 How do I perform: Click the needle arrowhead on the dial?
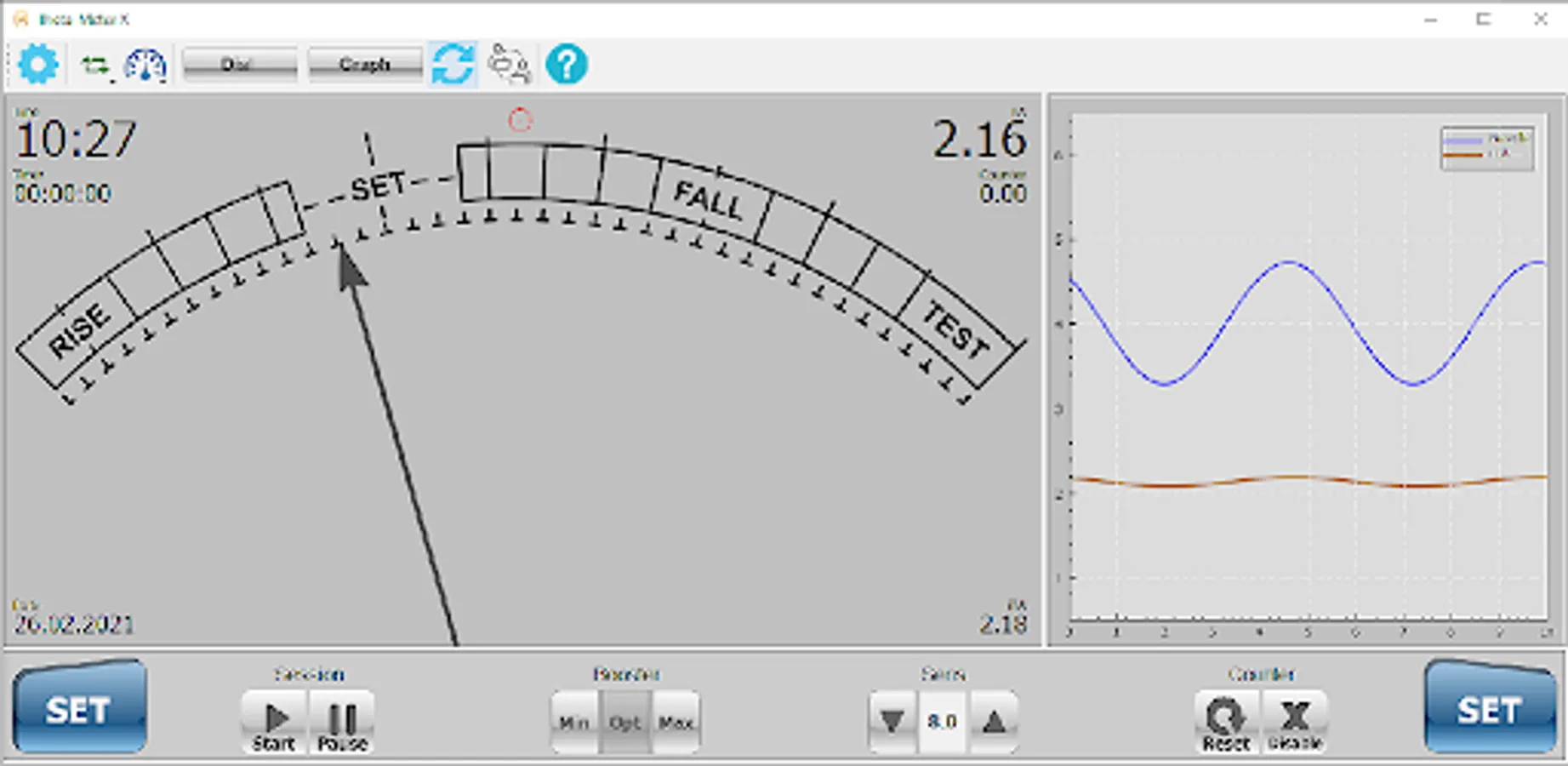click(x=350, y=267)
